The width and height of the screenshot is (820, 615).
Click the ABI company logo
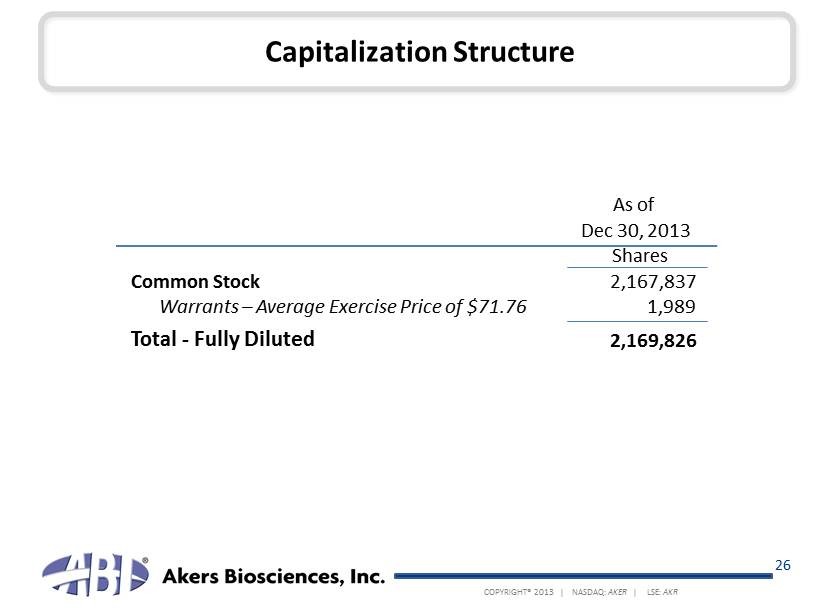pyautogui.click(x=91, y=574)
